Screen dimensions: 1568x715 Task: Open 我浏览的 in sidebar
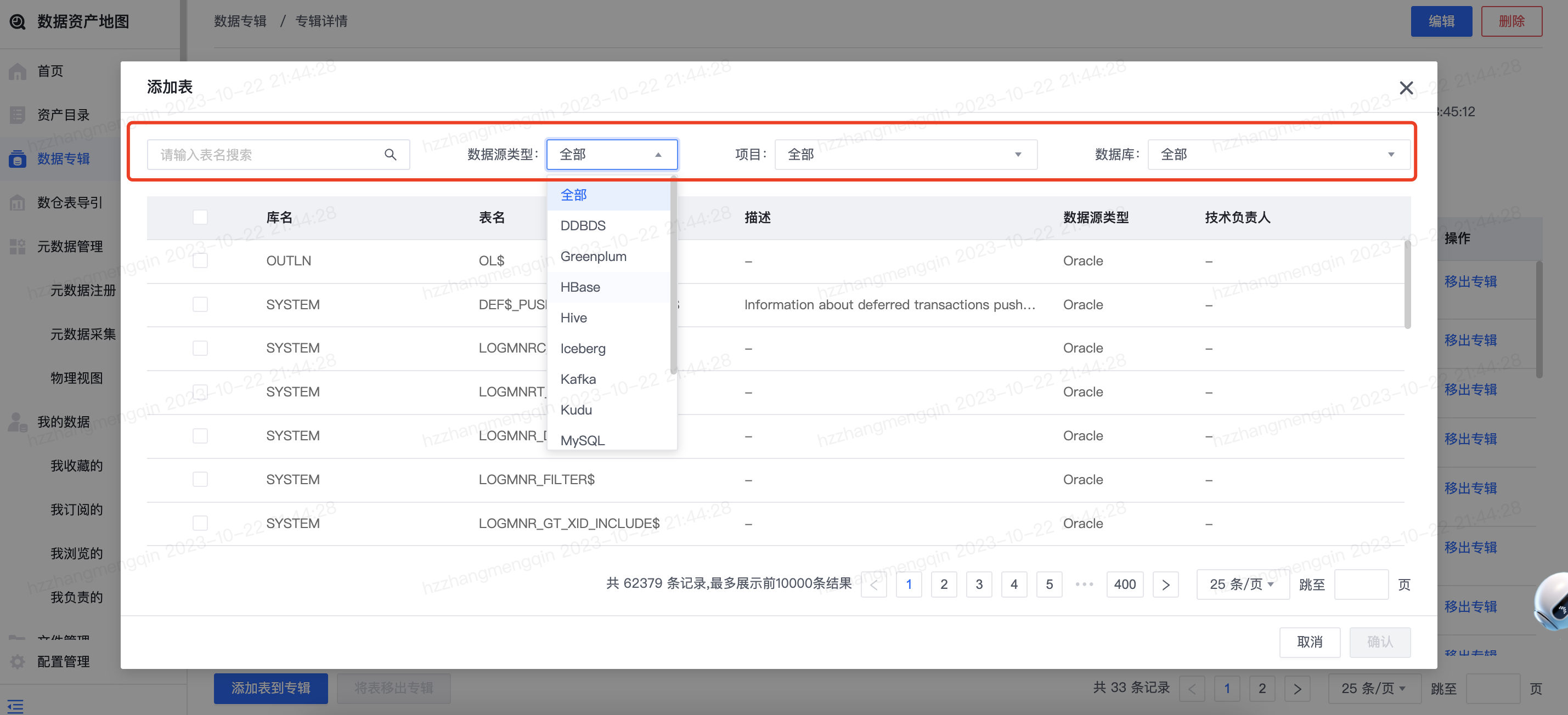(77, 553)
